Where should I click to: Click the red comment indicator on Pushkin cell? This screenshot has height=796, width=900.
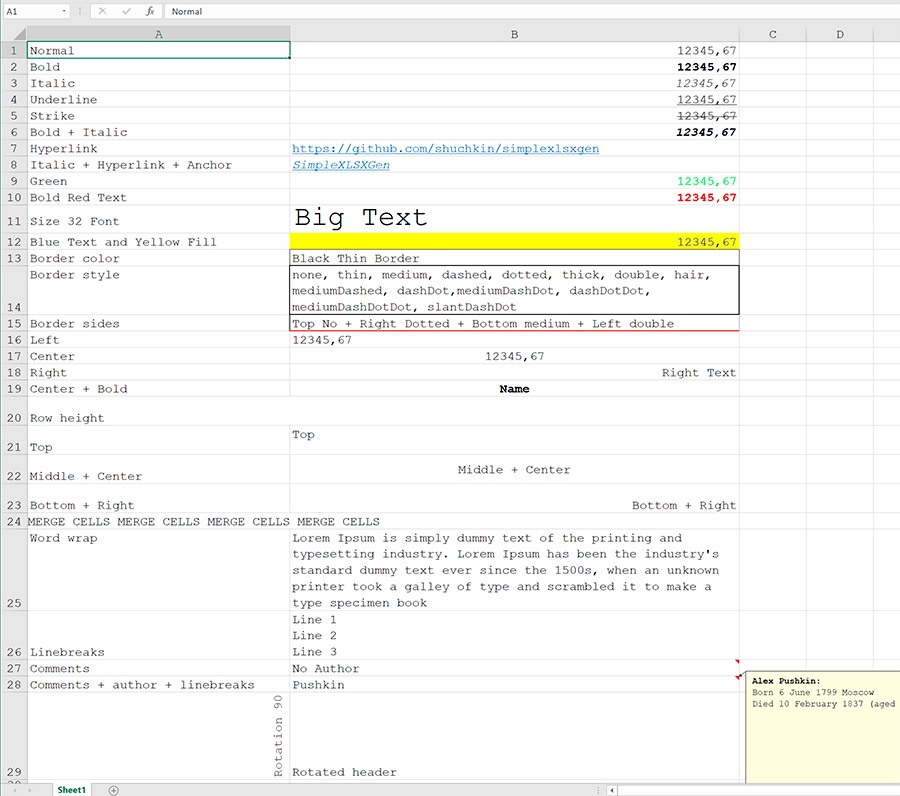tap(737, 678)
